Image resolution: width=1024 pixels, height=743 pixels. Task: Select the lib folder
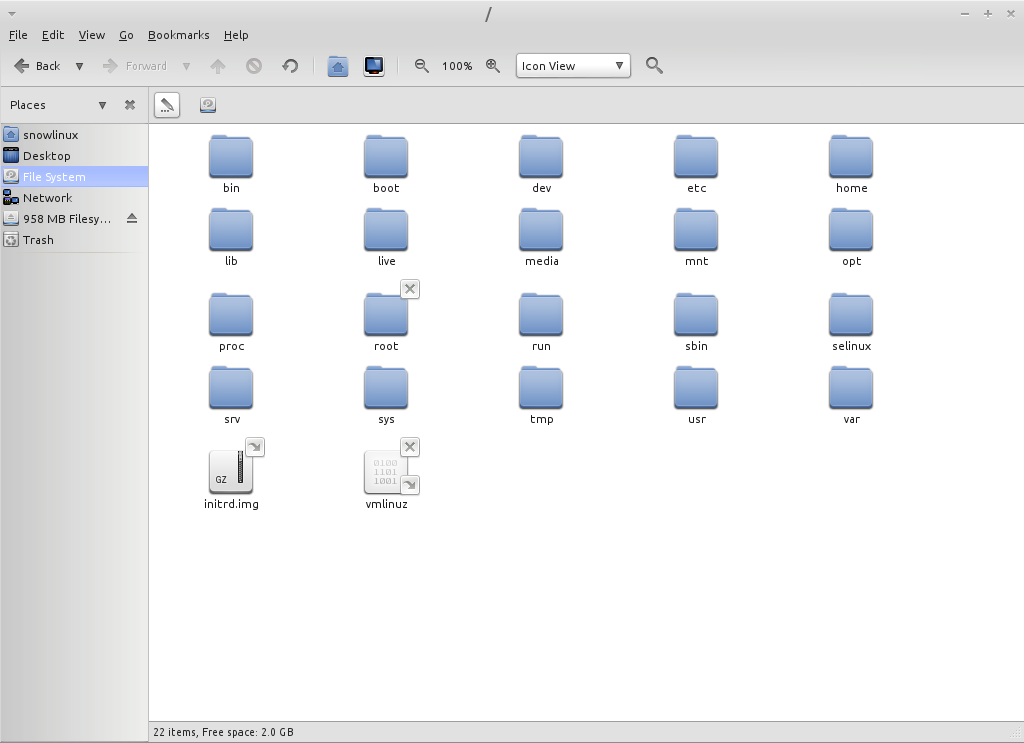click(231, 238)
